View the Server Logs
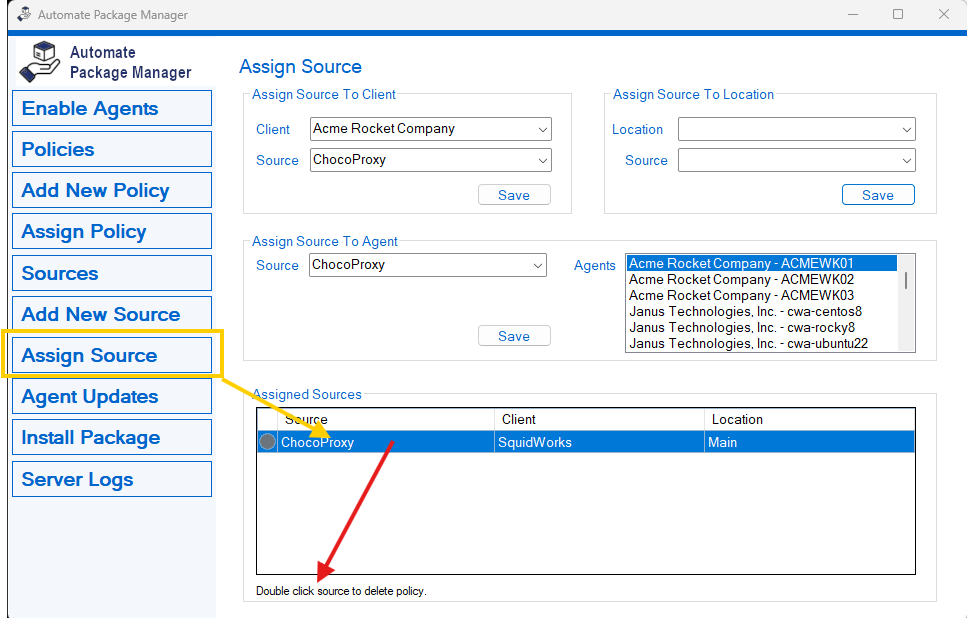 pos(111,479)
